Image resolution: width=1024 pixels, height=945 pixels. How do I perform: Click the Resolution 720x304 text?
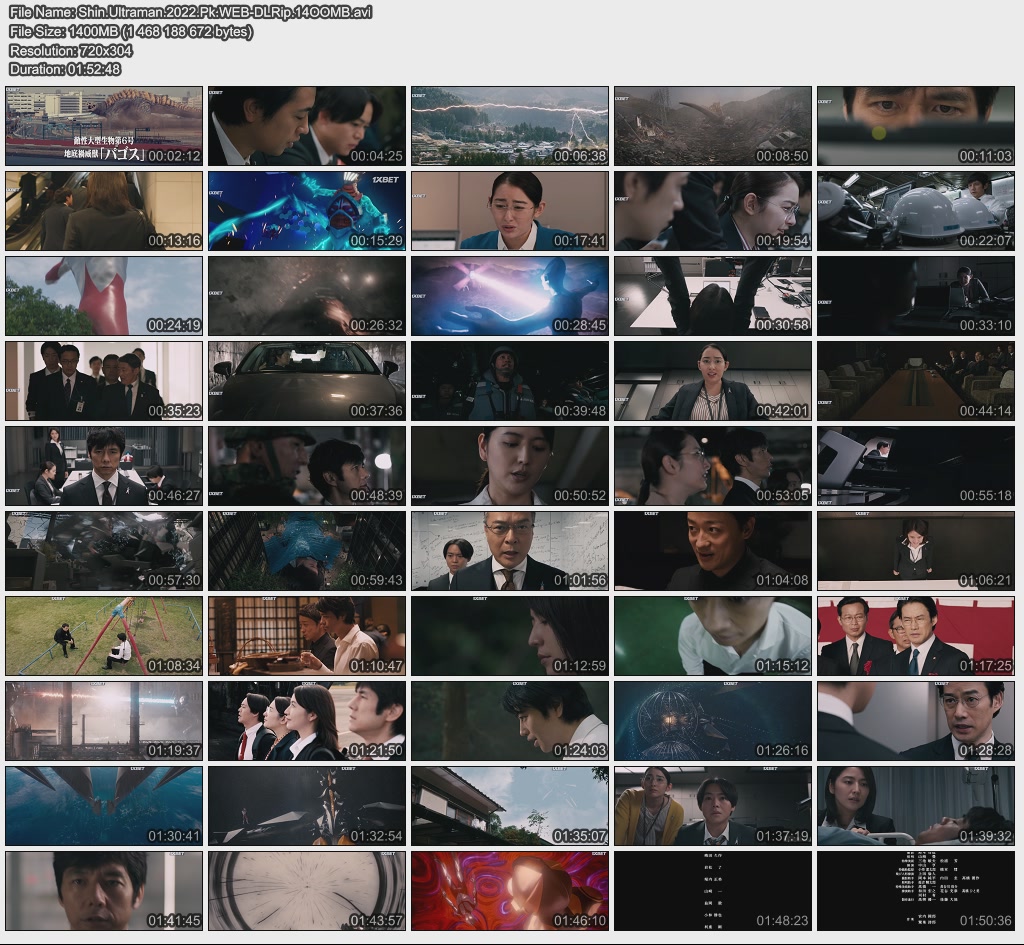pyautogui.click(x=71, y=50)
